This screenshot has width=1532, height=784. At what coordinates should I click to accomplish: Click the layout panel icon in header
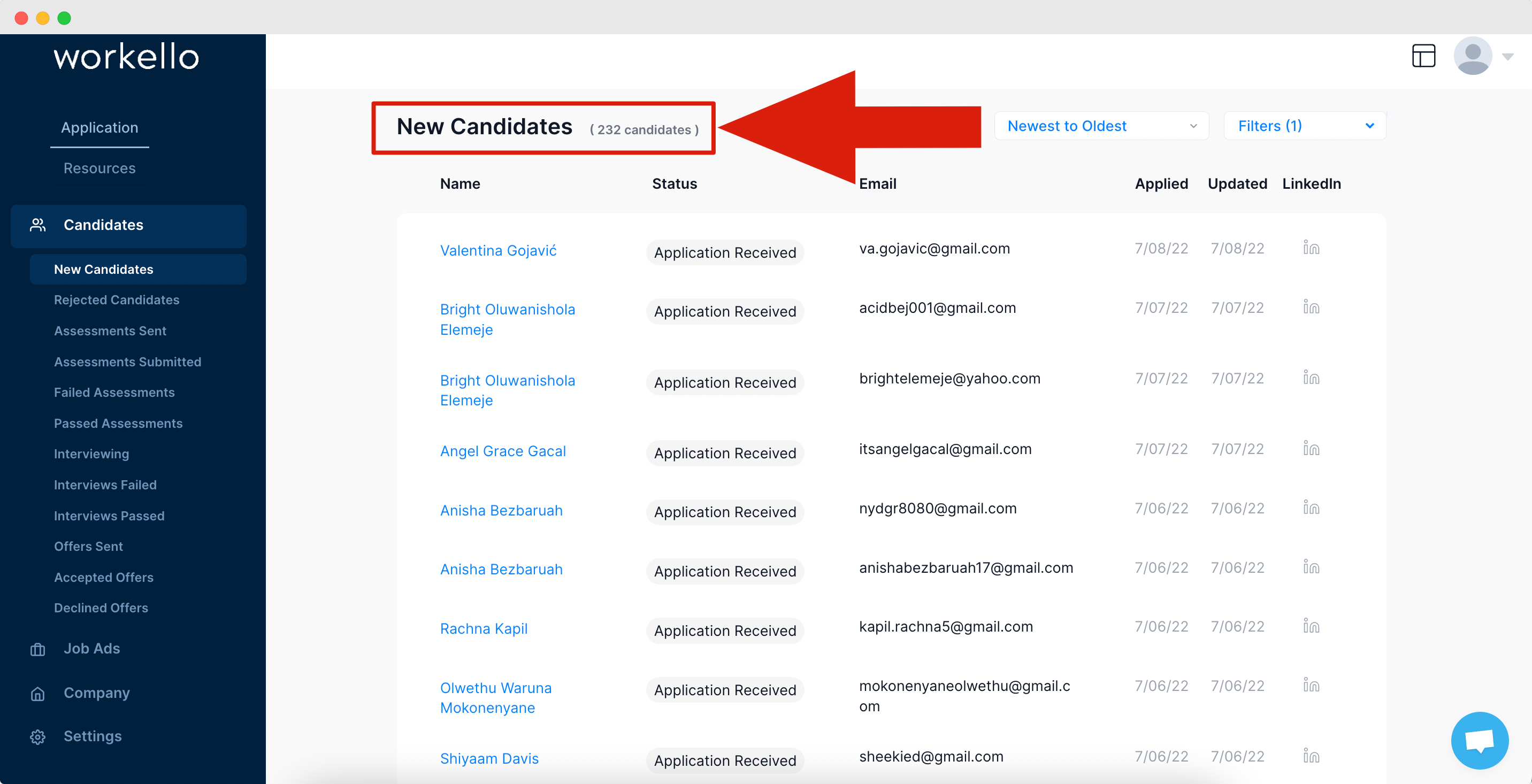[1423, 56]
